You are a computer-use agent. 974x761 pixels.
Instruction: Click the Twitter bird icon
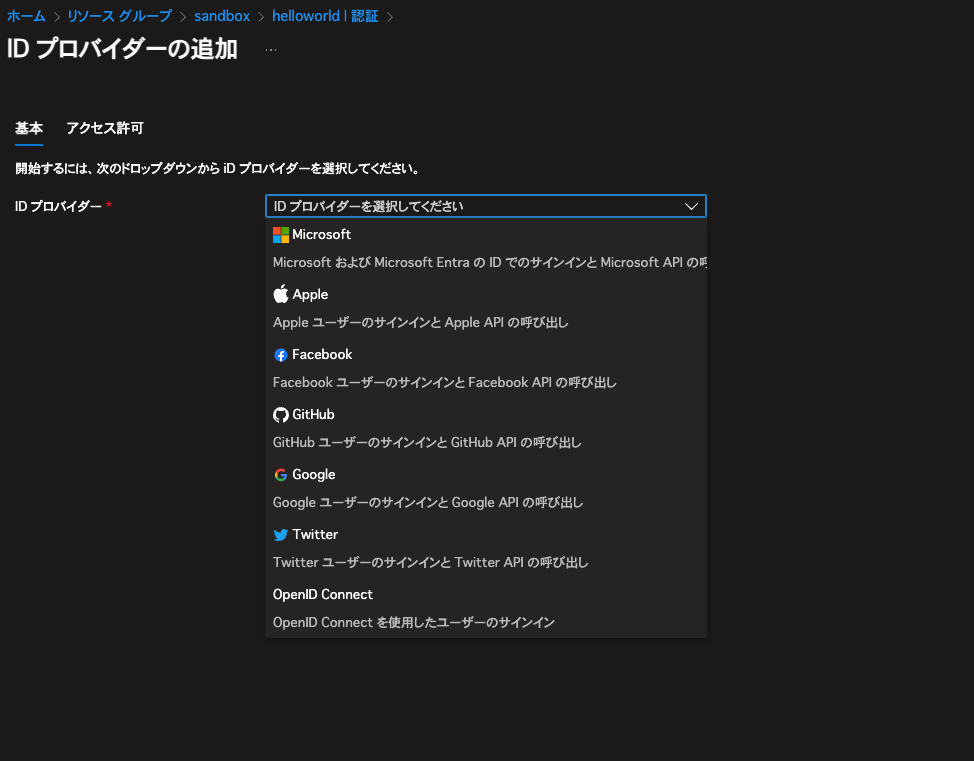point(281,535)
